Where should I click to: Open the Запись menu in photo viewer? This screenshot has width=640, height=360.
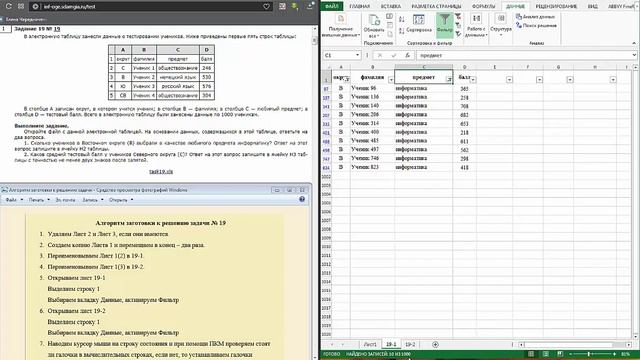[x=93, y=200]
